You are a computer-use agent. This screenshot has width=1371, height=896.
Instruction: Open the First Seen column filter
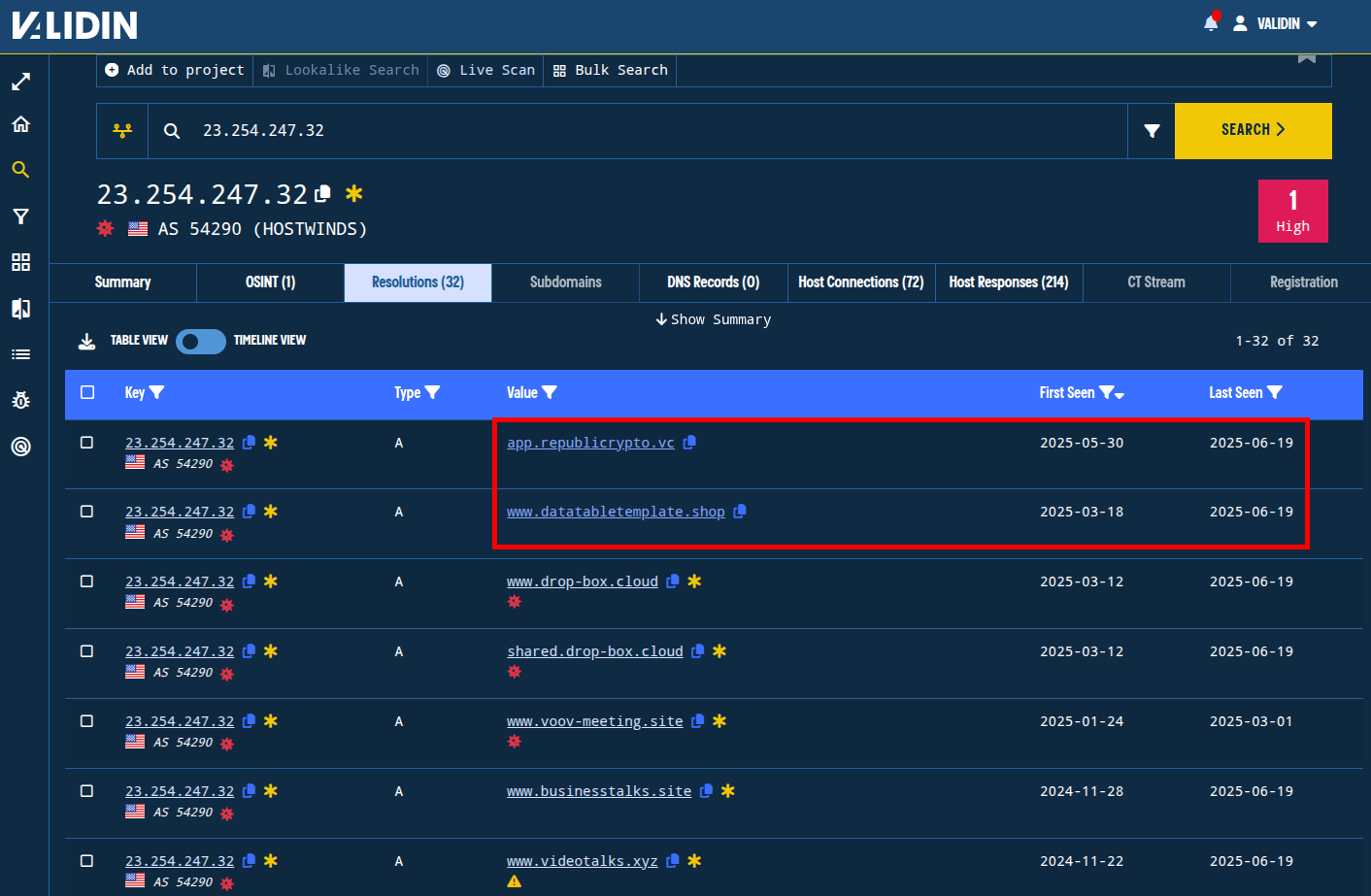pos(1106,392)
